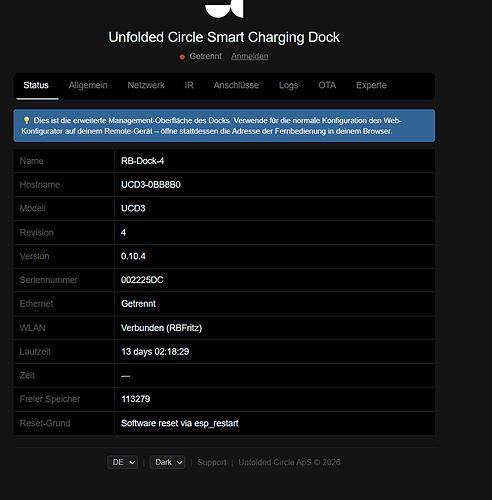Open the Netzwerk tab
Viewport: 492px width, 500px height.
point(146,85)
